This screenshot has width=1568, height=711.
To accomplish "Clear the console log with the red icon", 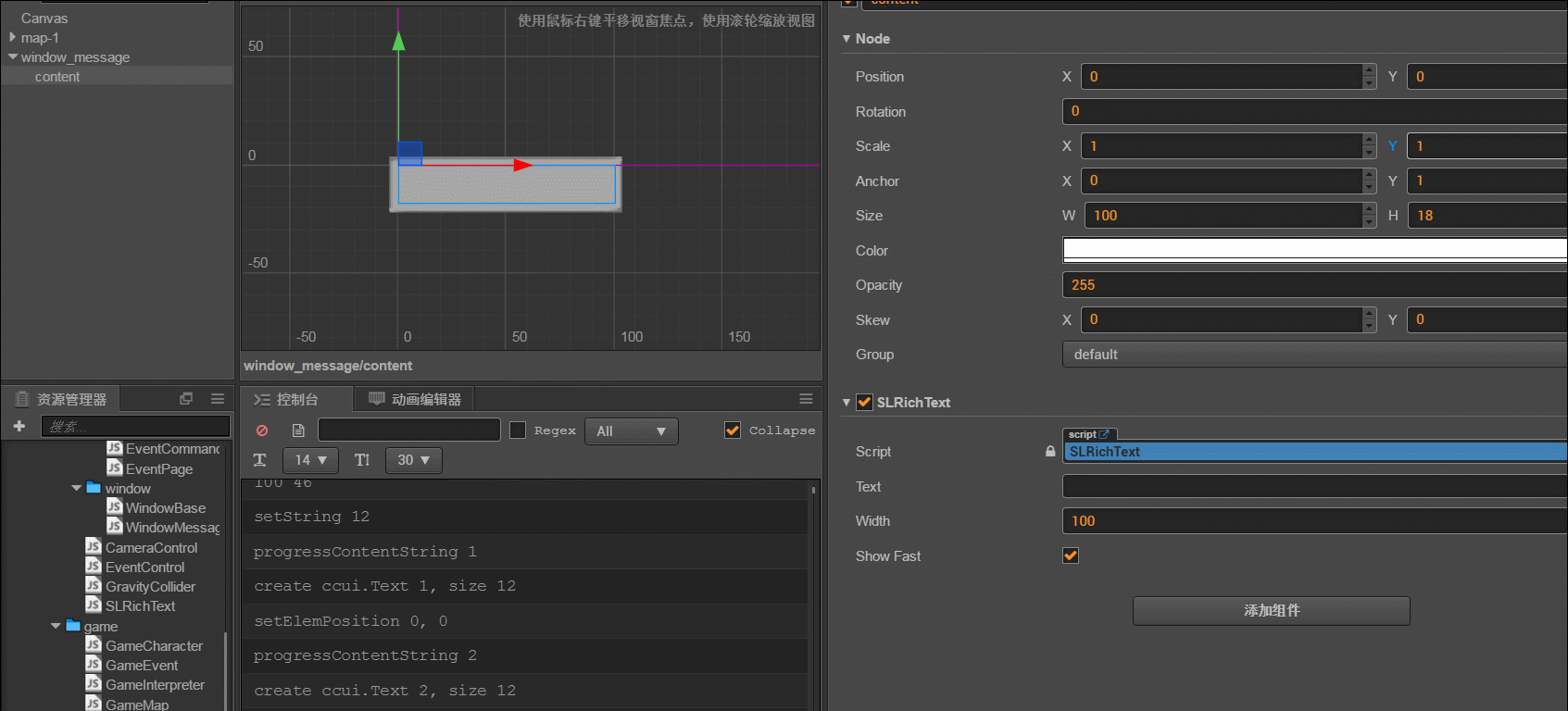I will coord(262,430).
